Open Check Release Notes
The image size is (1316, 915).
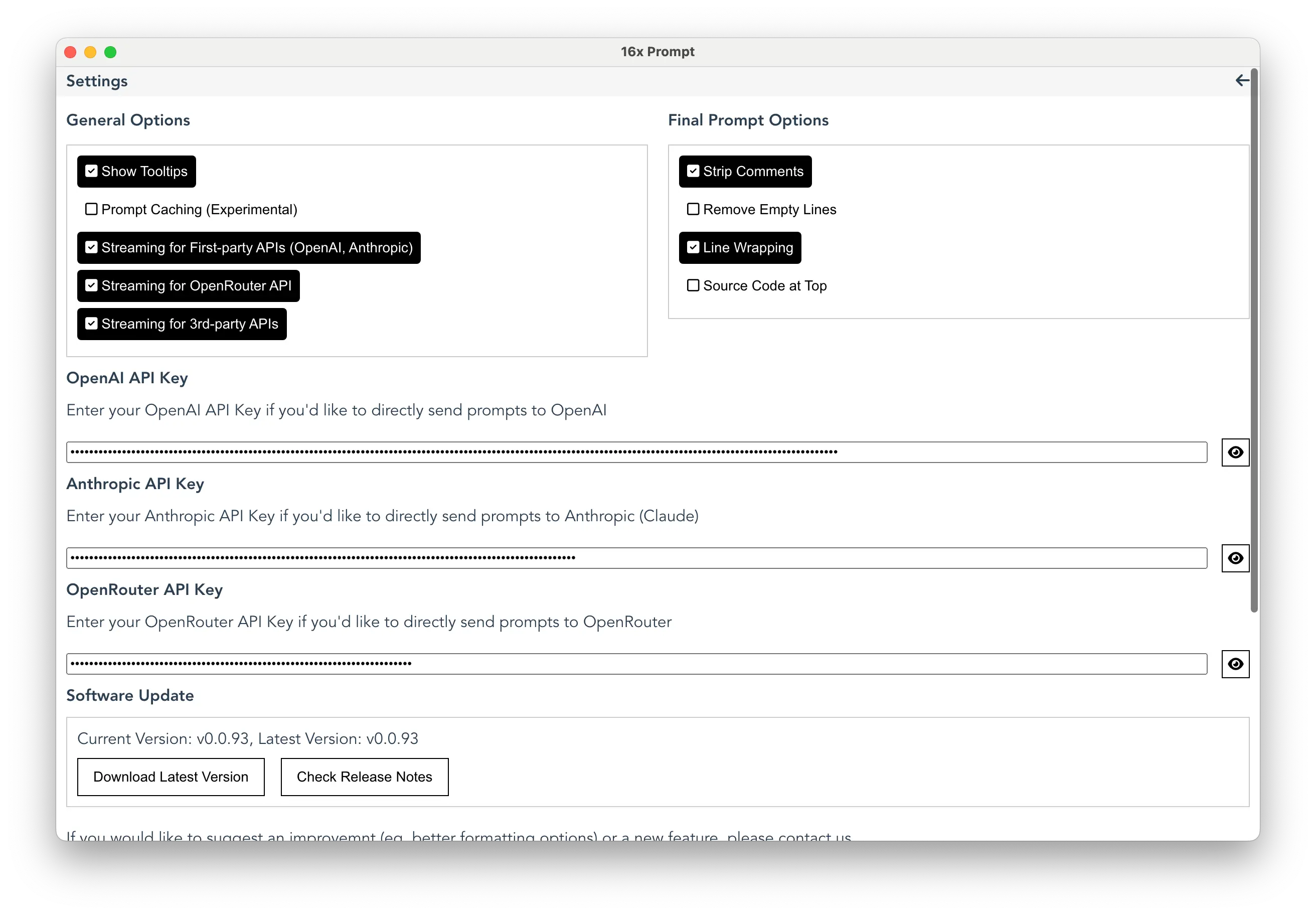[x=365, y=777]
